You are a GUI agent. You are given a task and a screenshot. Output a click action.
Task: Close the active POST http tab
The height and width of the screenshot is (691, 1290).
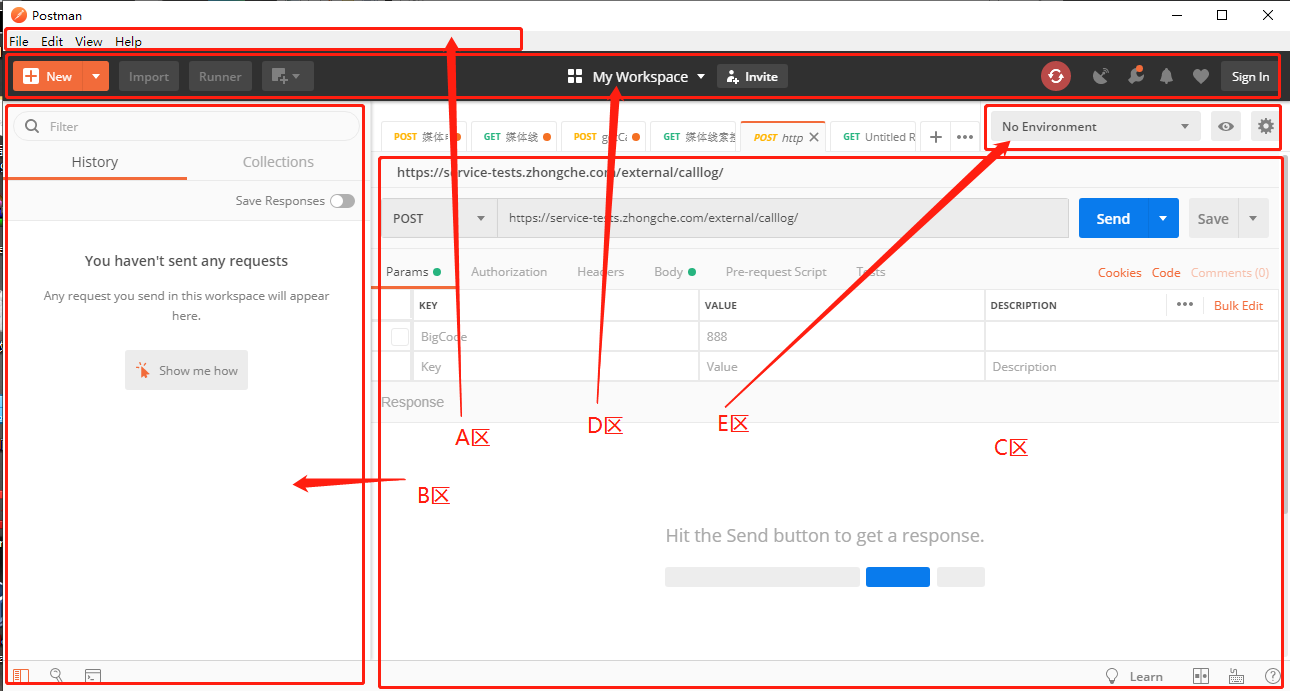tap(814, 137)
